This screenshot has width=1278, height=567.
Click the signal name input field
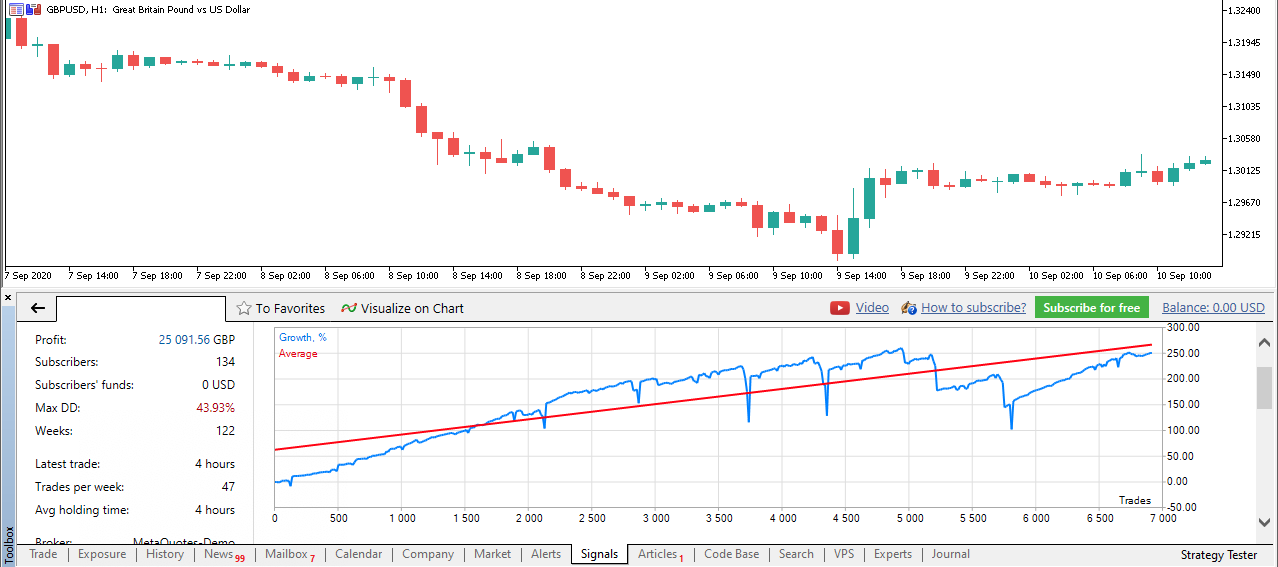point(141,309)
